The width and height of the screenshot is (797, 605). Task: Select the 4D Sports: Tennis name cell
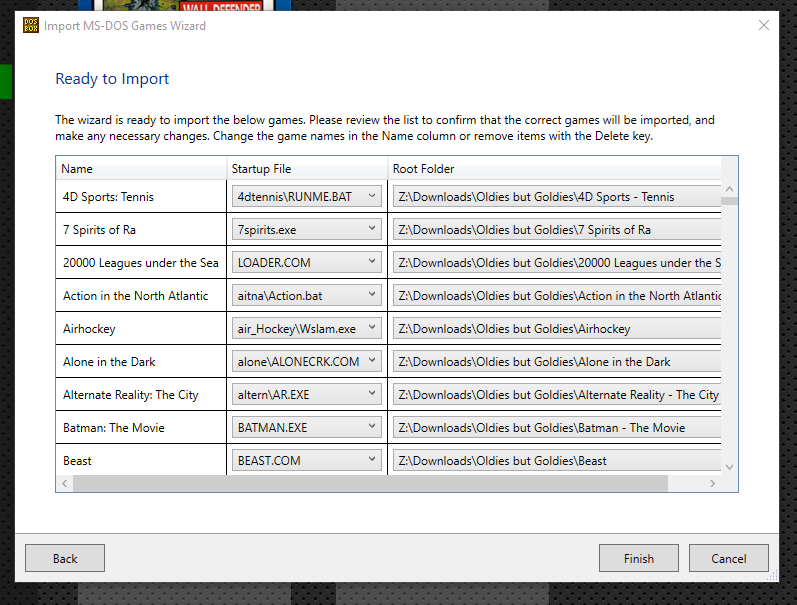pos(141,196)
